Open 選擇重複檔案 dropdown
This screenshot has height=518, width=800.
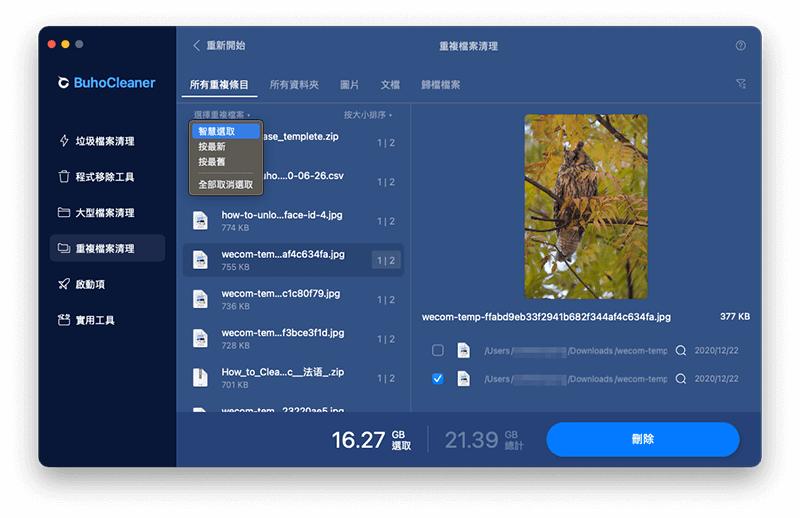(221, 115)
